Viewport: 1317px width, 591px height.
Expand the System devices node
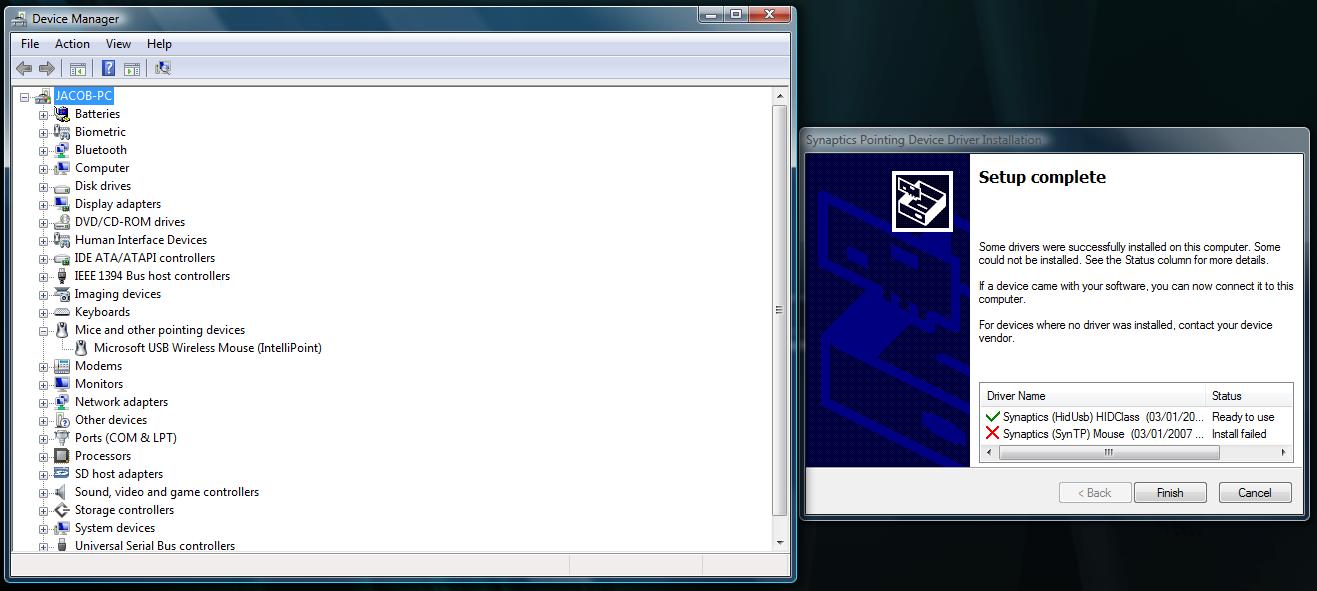coord(44,529)
